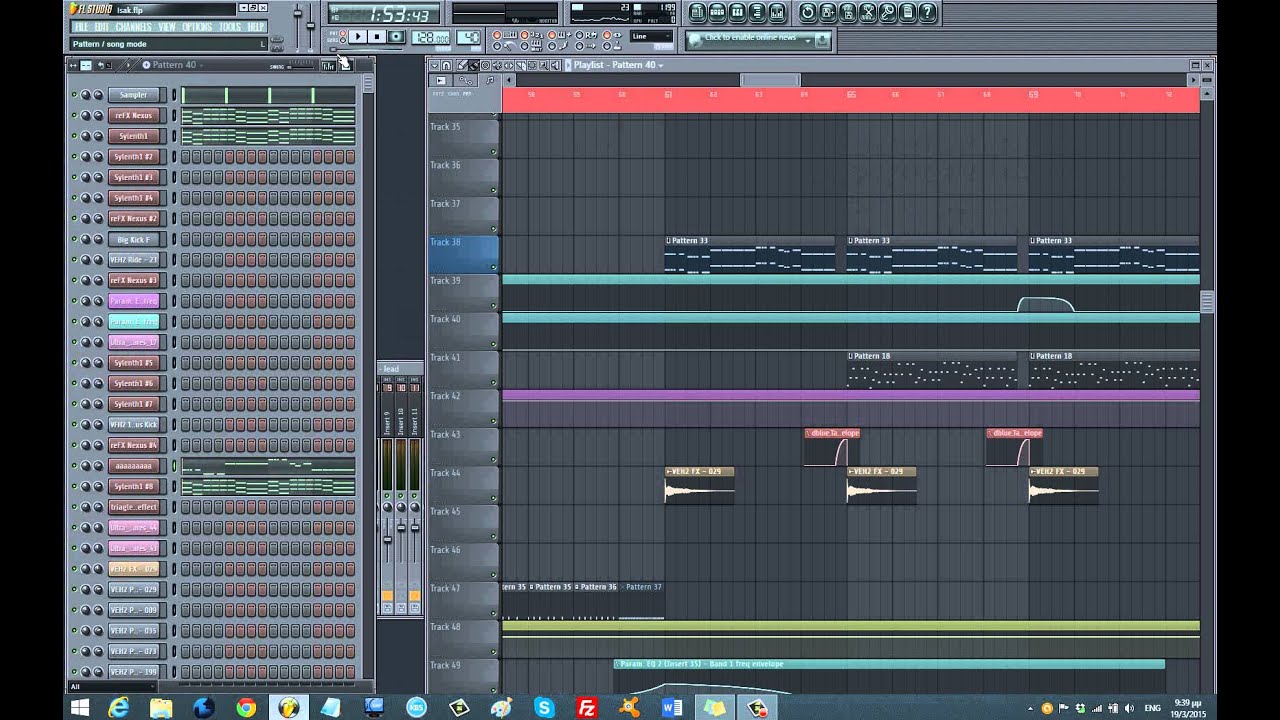This screenshot has width=1280, height=720.
Task: Select the aaaaaaaaaa channel button
Action: 133,466
